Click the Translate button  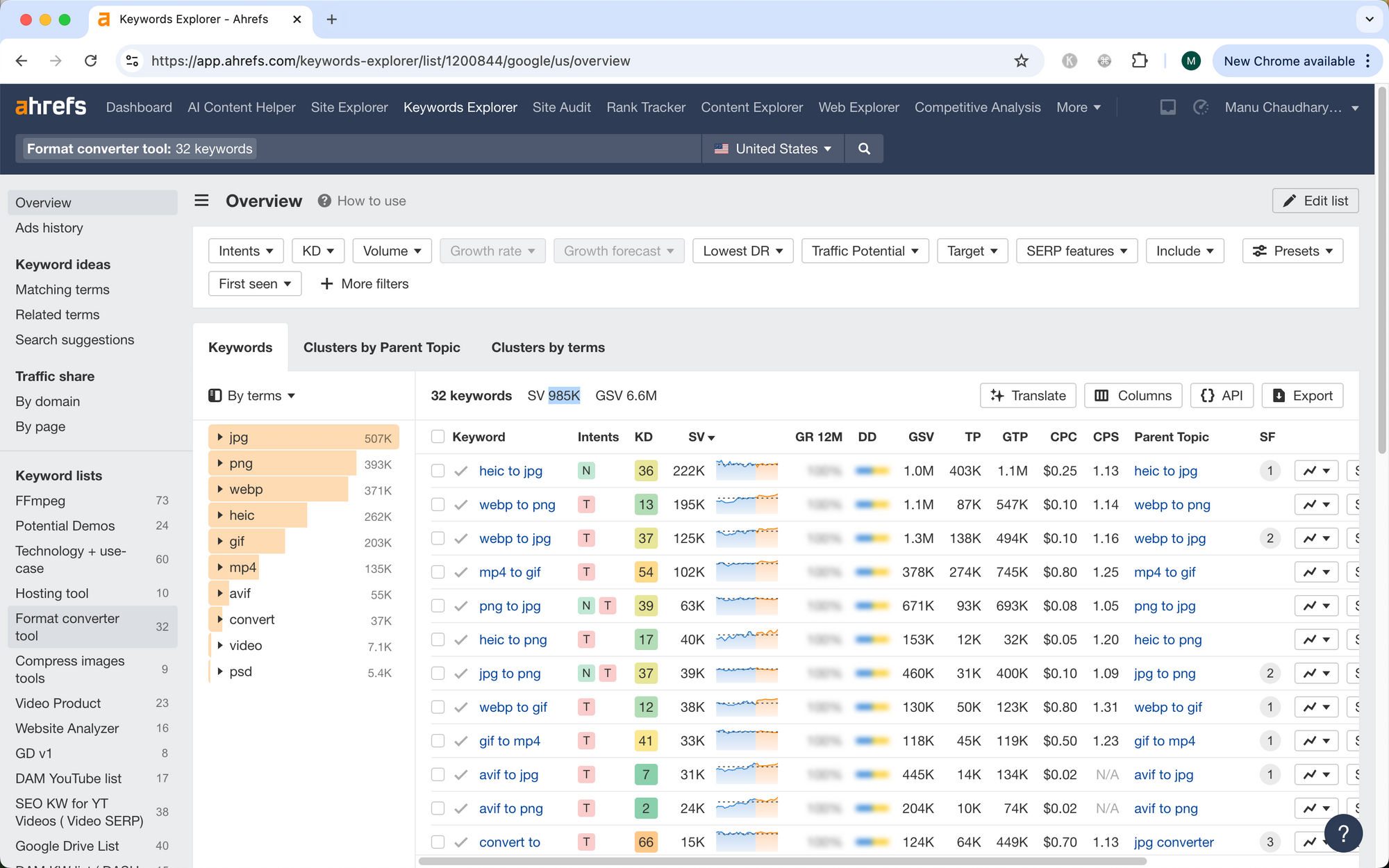[1028, 396]
